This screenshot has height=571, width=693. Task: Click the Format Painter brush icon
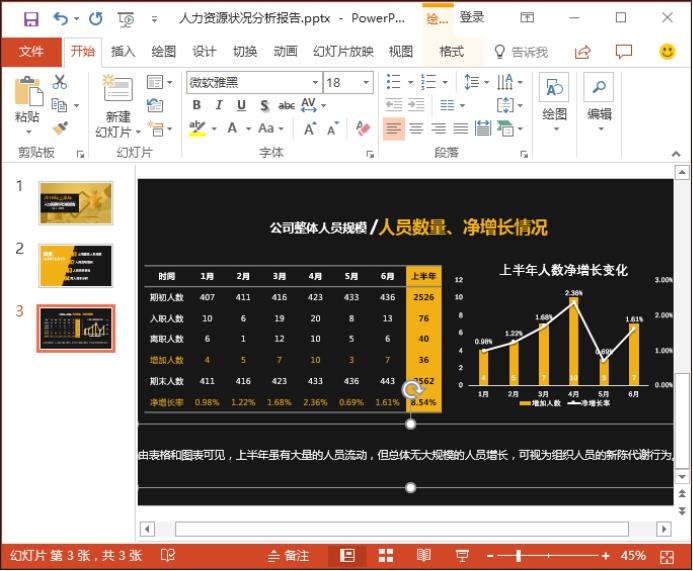60,128
